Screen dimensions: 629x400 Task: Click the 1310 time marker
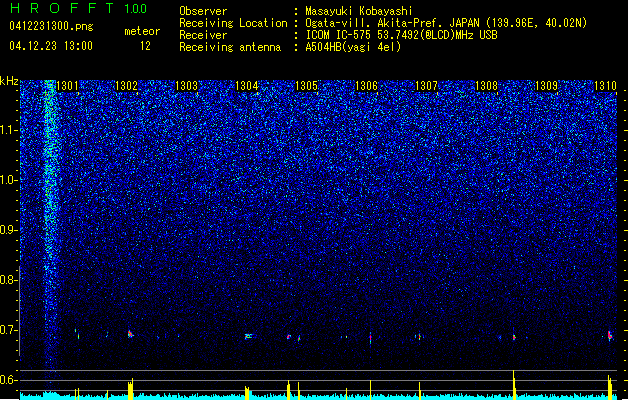[x=605, y=86]
